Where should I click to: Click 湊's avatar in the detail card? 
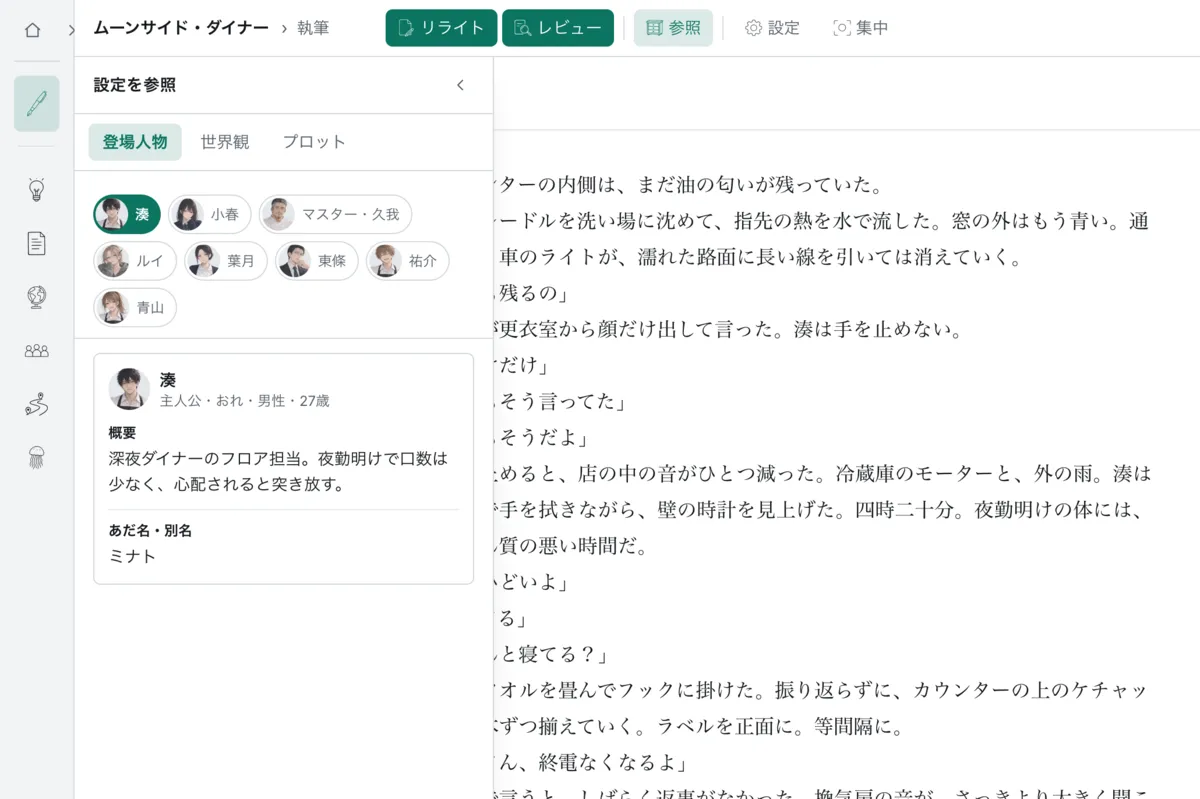[x=129, y=389]
